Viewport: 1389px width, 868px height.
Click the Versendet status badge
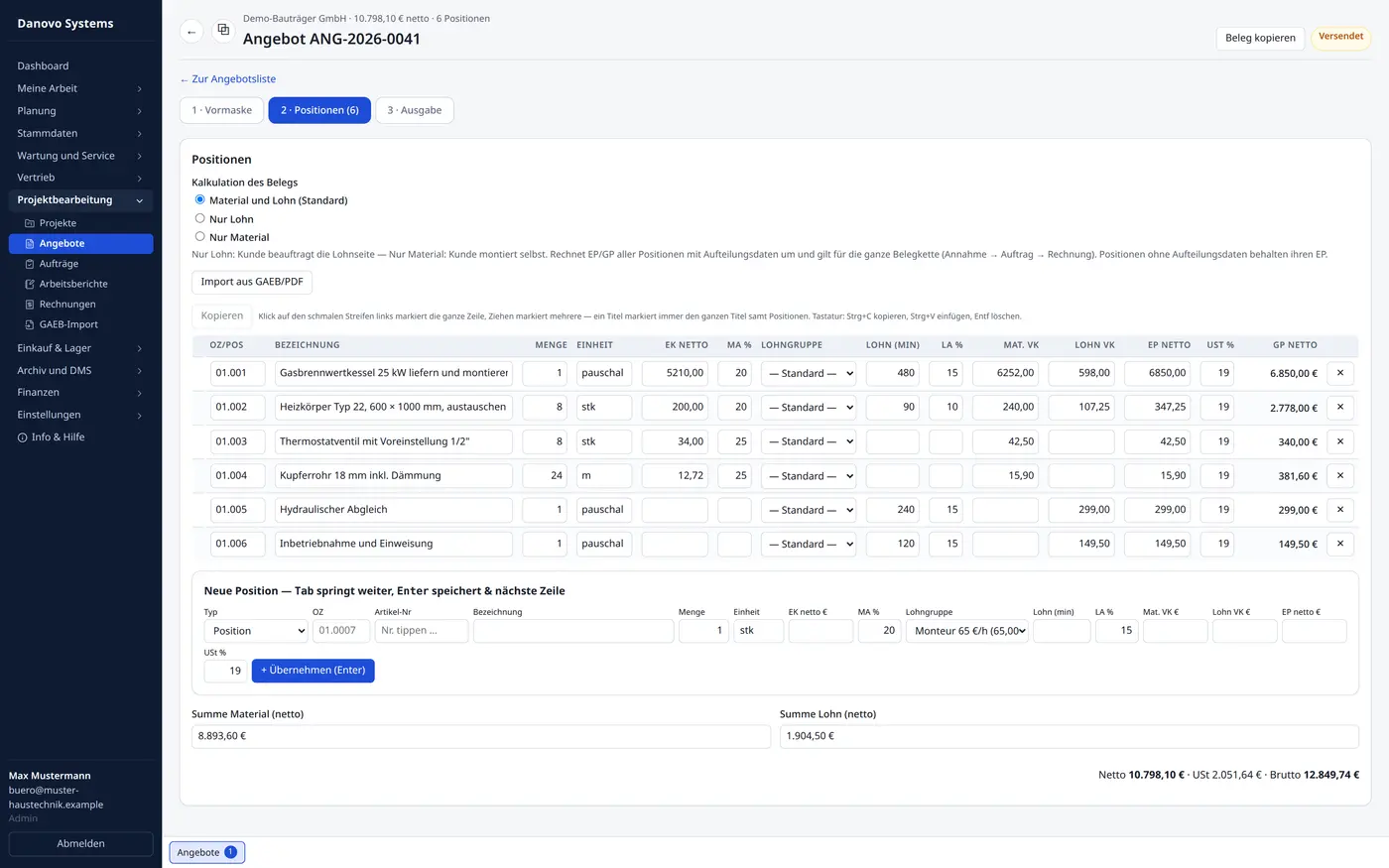point(1341,38)
